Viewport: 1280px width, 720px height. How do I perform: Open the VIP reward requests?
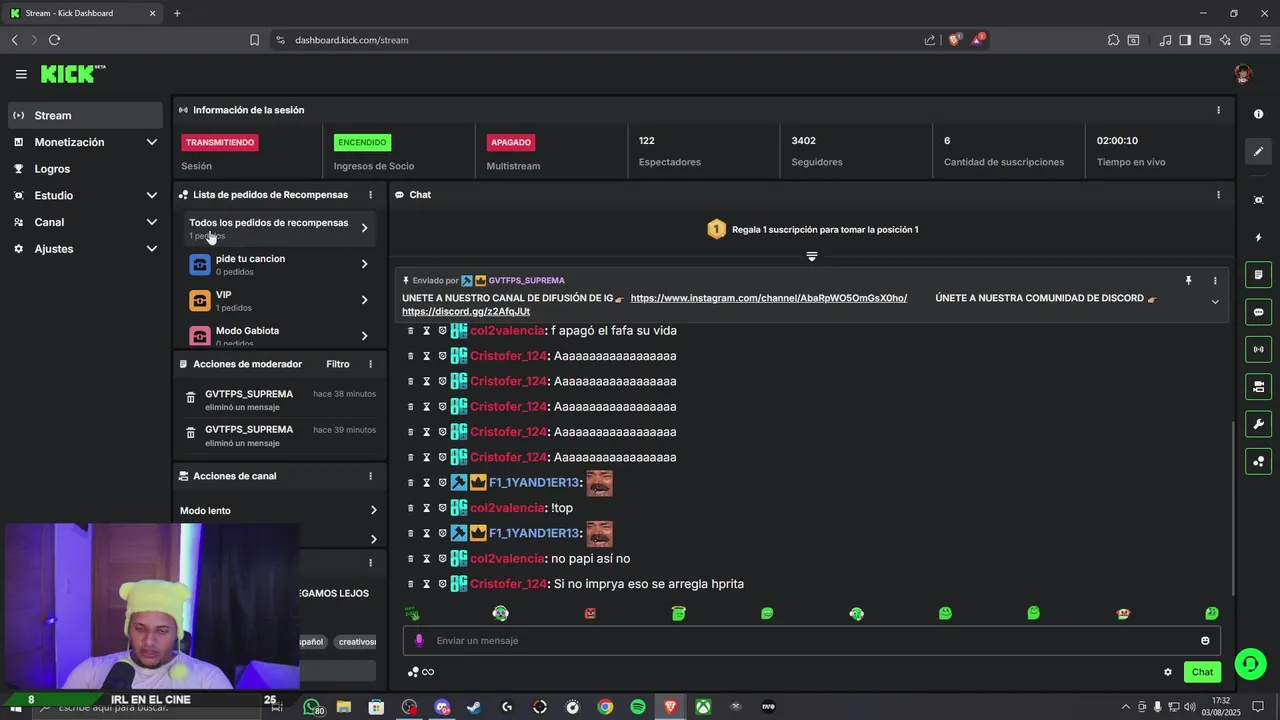(279, 300)
